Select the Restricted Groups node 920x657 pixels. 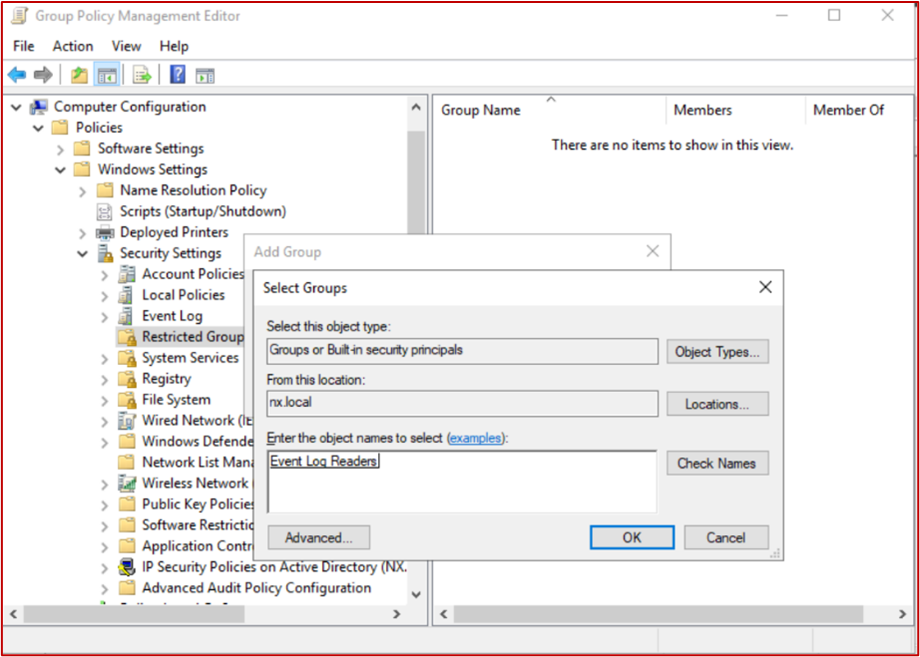(182, 336)
